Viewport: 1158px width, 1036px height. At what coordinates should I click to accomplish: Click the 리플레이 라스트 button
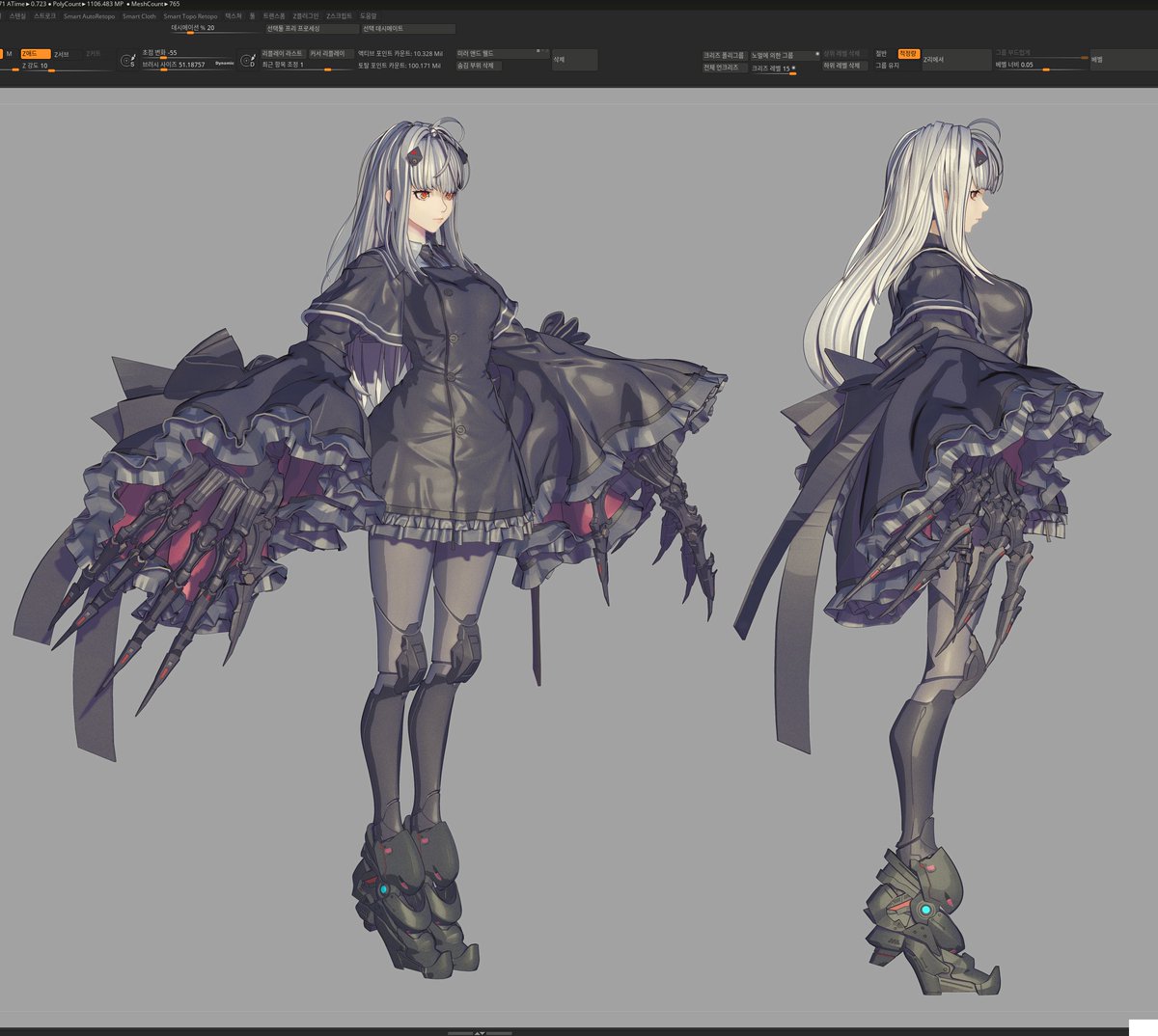pos(283,53)
